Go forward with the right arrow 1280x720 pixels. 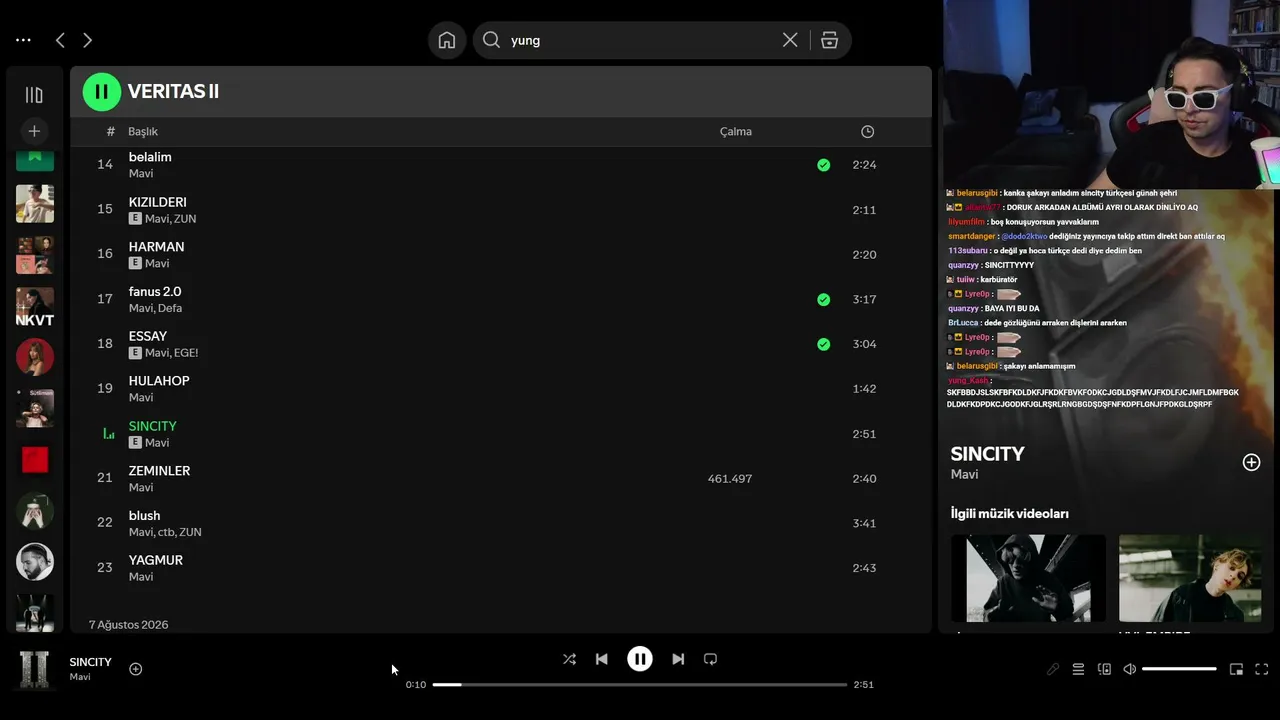[x=87, y=40]
